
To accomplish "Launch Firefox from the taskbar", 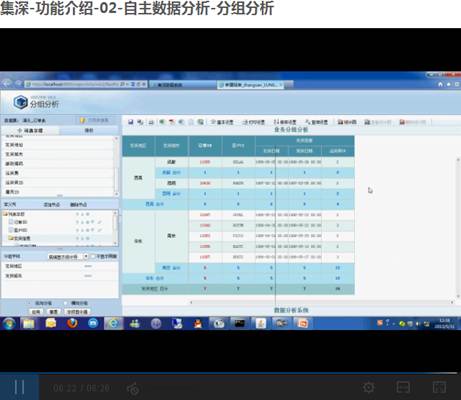I will click(x=72, y=323).
